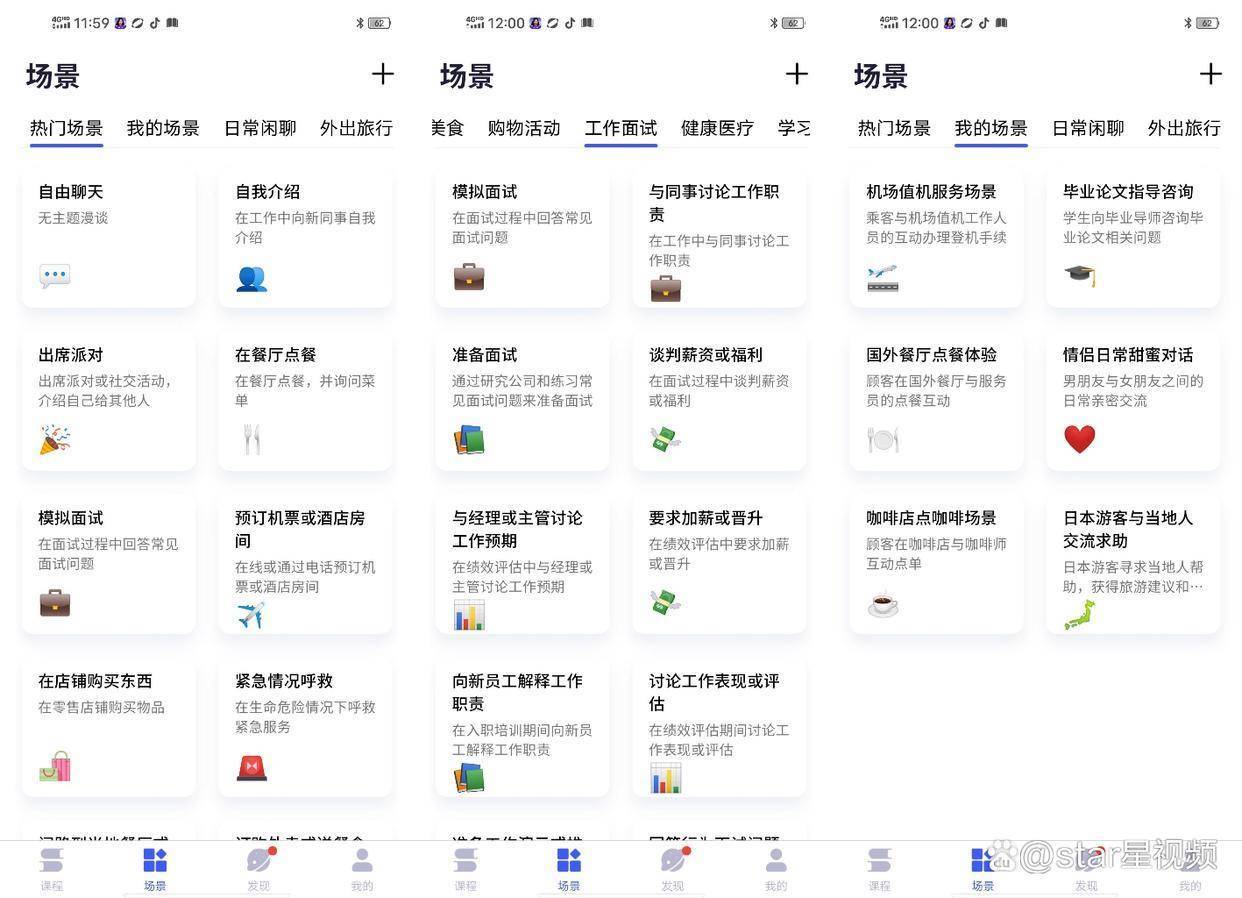Tap the red heart icon for 情侣日常甜蜜对话
The image size is (1242, 898).
click(x=1079, y=439)
